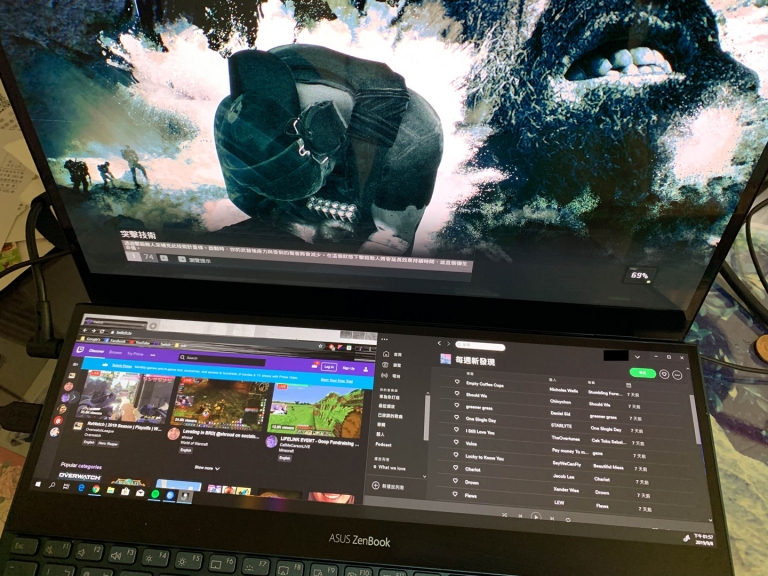Reload the page in Chrome
This screenshot has height=576, width=768.
click(102, 332)
